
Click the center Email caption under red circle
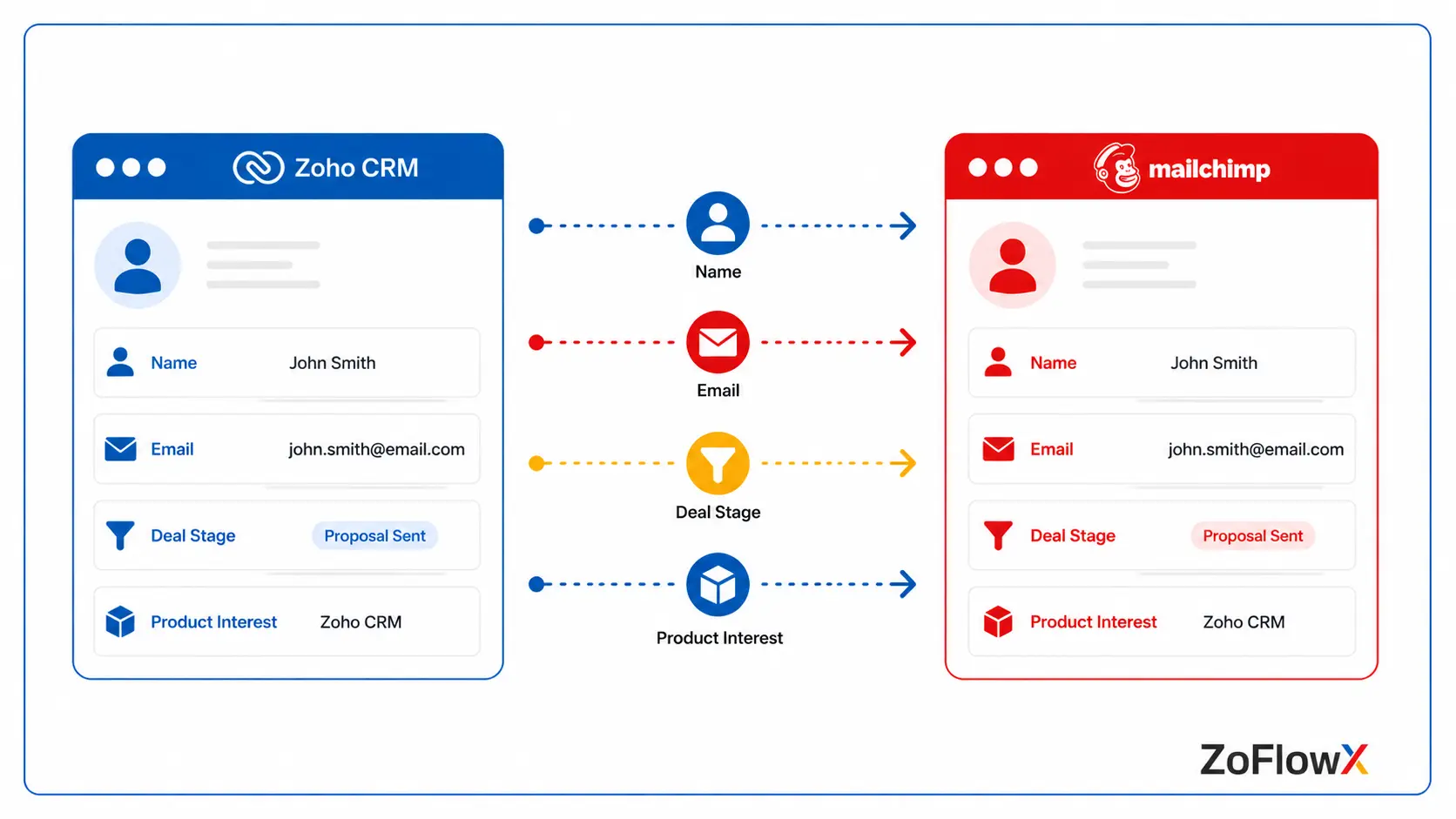(718, 390)
